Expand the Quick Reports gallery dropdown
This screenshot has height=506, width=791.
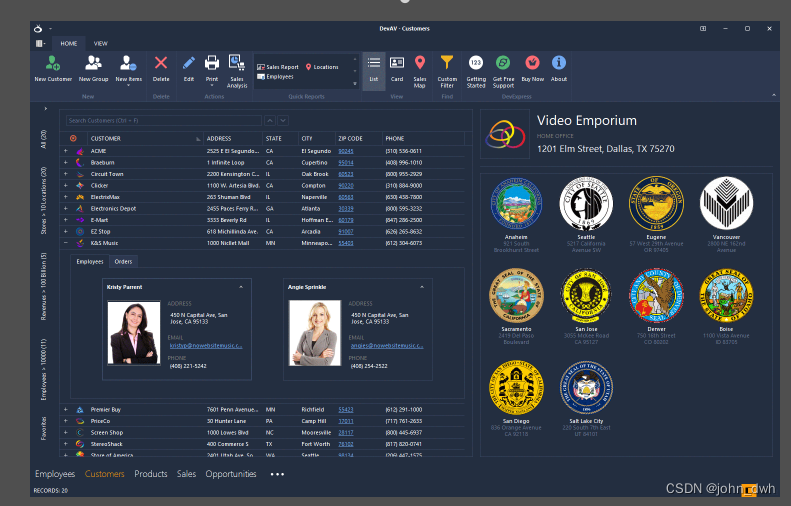click(355, 84)
